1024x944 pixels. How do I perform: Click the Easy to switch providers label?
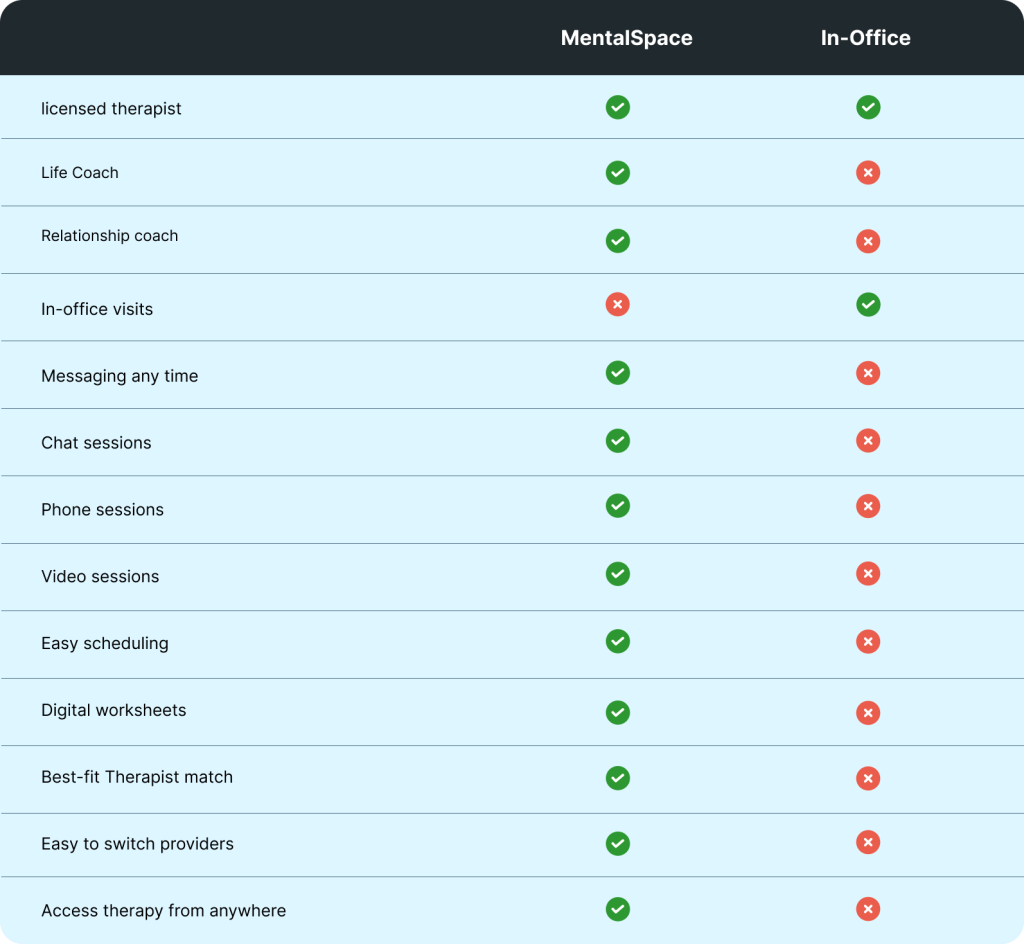point(137,844)
